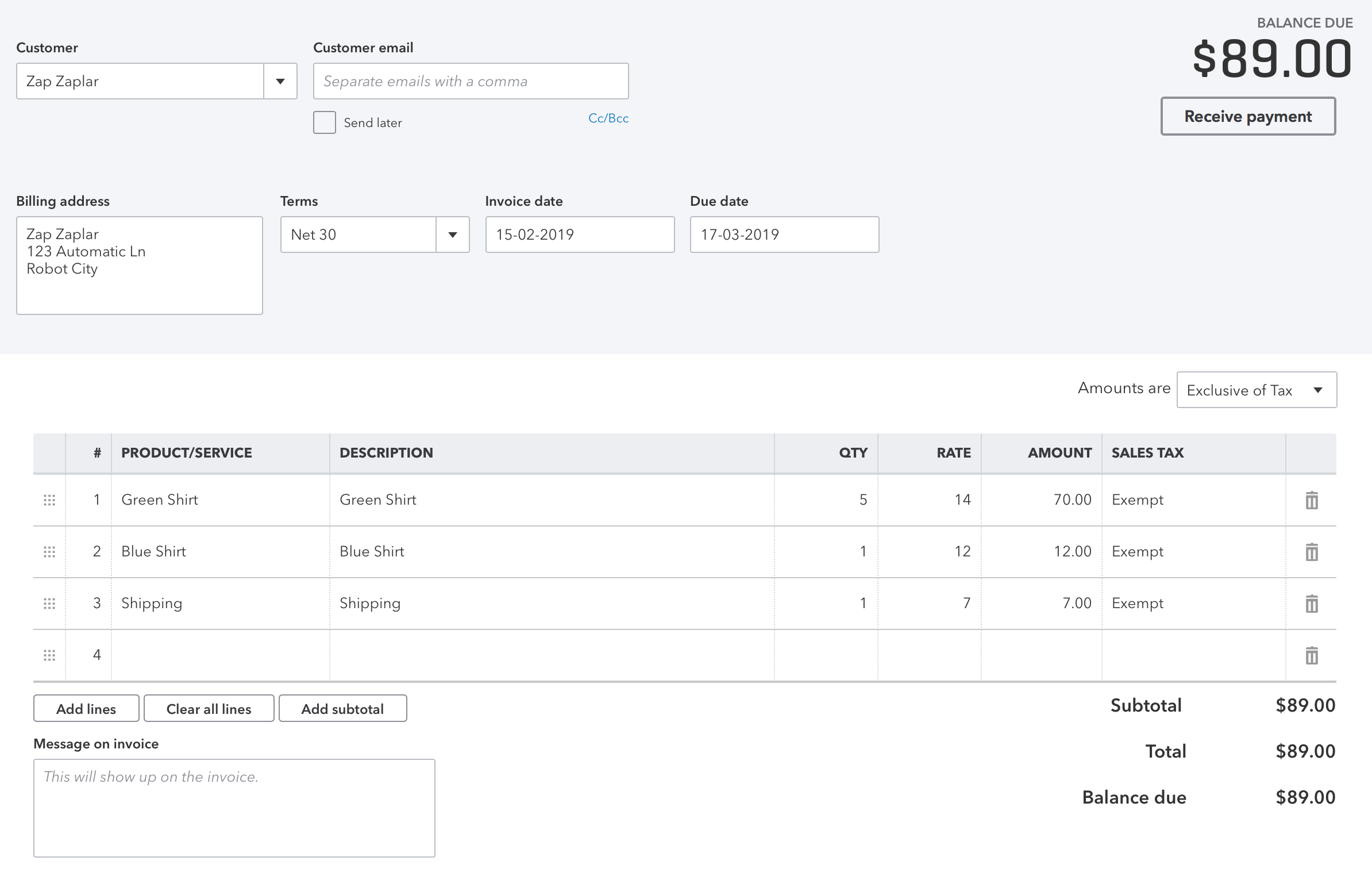The image size is (1372, 876).
Task: Click the drag handle for Blue Shirt row
Action: (49, 552)
